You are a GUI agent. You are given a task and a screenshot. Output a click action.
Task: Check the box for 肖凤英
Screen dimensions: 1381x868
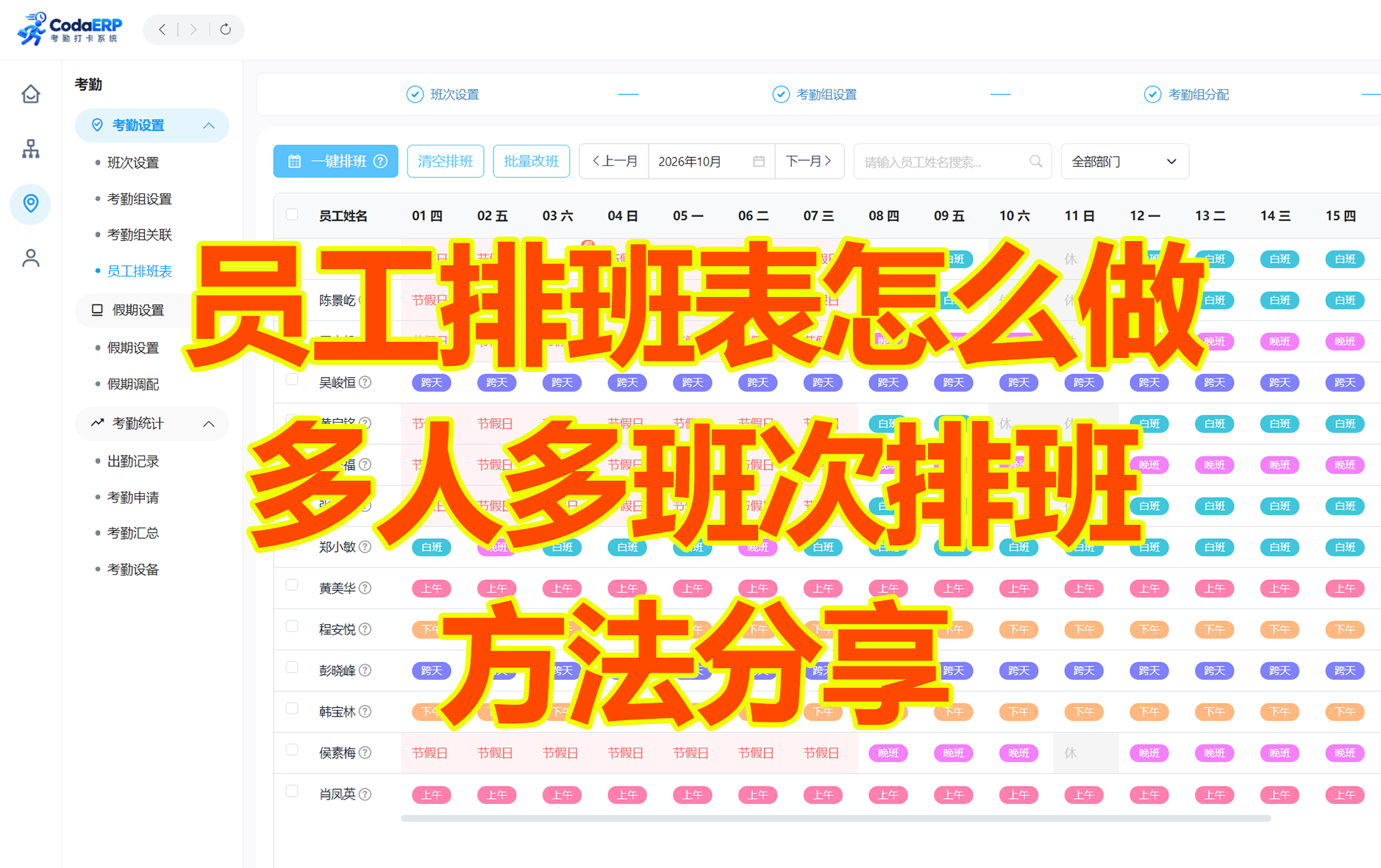(x=292, y=791)
